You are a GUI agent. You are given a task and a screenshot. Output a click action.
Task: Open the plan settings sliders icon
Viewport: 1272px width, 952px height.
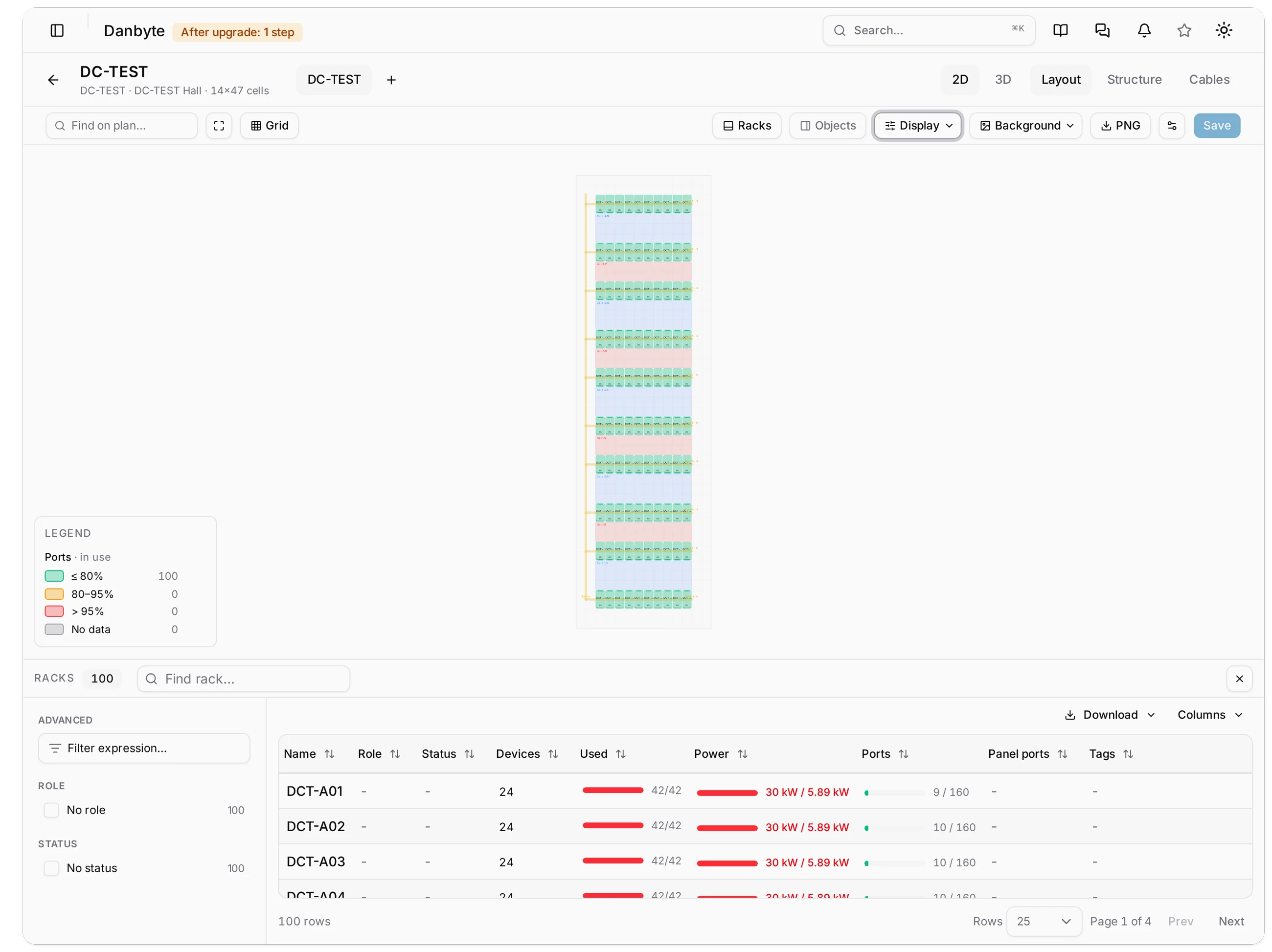1171,125
